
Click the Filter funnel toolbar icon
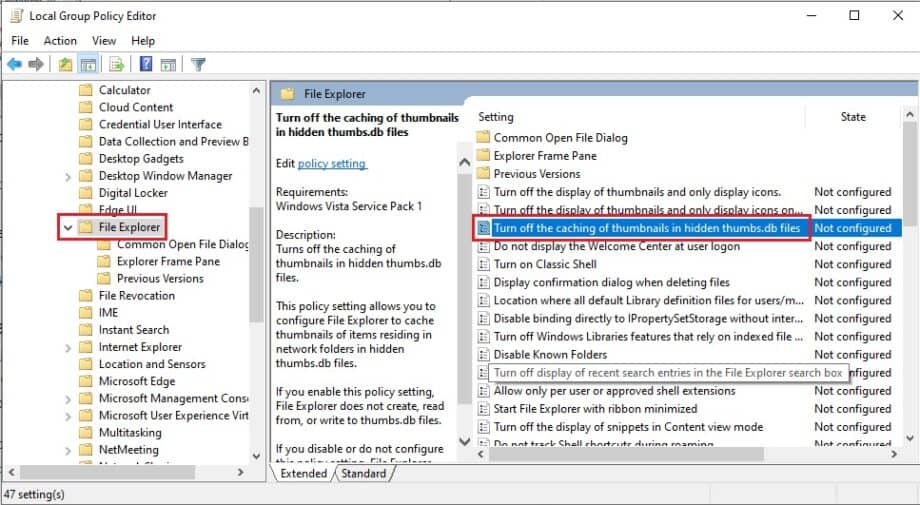pos(198,65)
